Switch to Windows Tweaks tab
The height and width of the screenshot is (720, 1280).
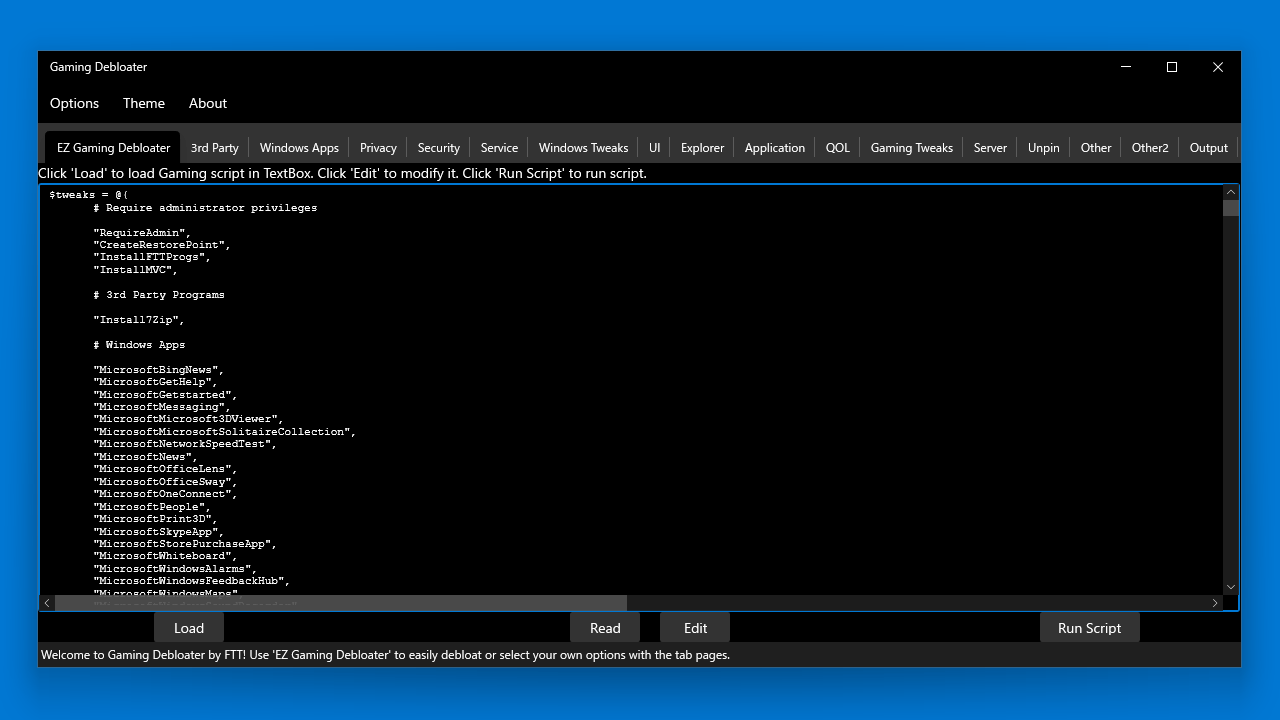tap(583, 147)
